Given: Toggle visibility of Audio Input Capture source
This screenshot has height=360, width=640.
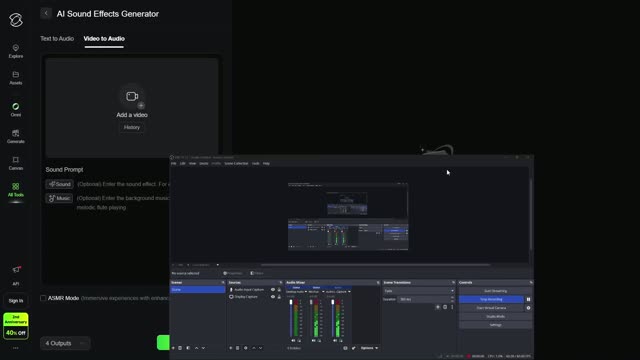Looking at the screenshot, I should [x=273, y=290].
